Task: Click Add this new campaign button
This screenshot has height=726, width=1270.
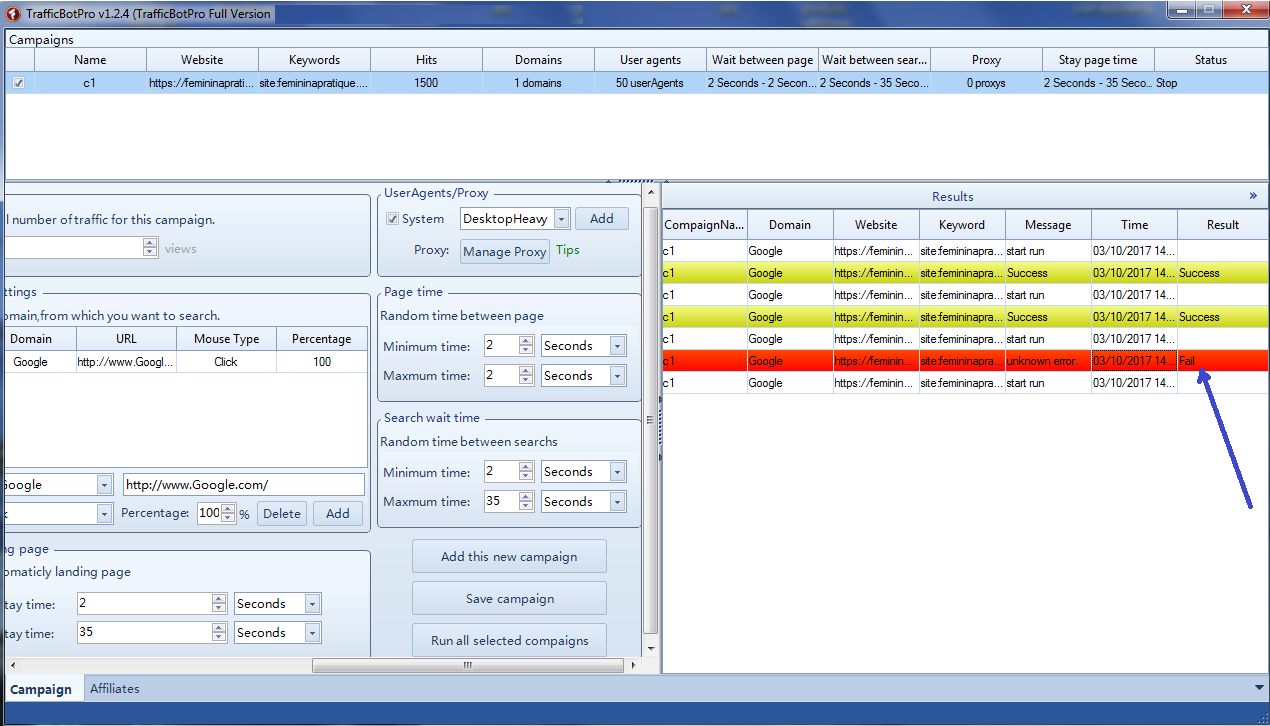Action: pos(509,557)
